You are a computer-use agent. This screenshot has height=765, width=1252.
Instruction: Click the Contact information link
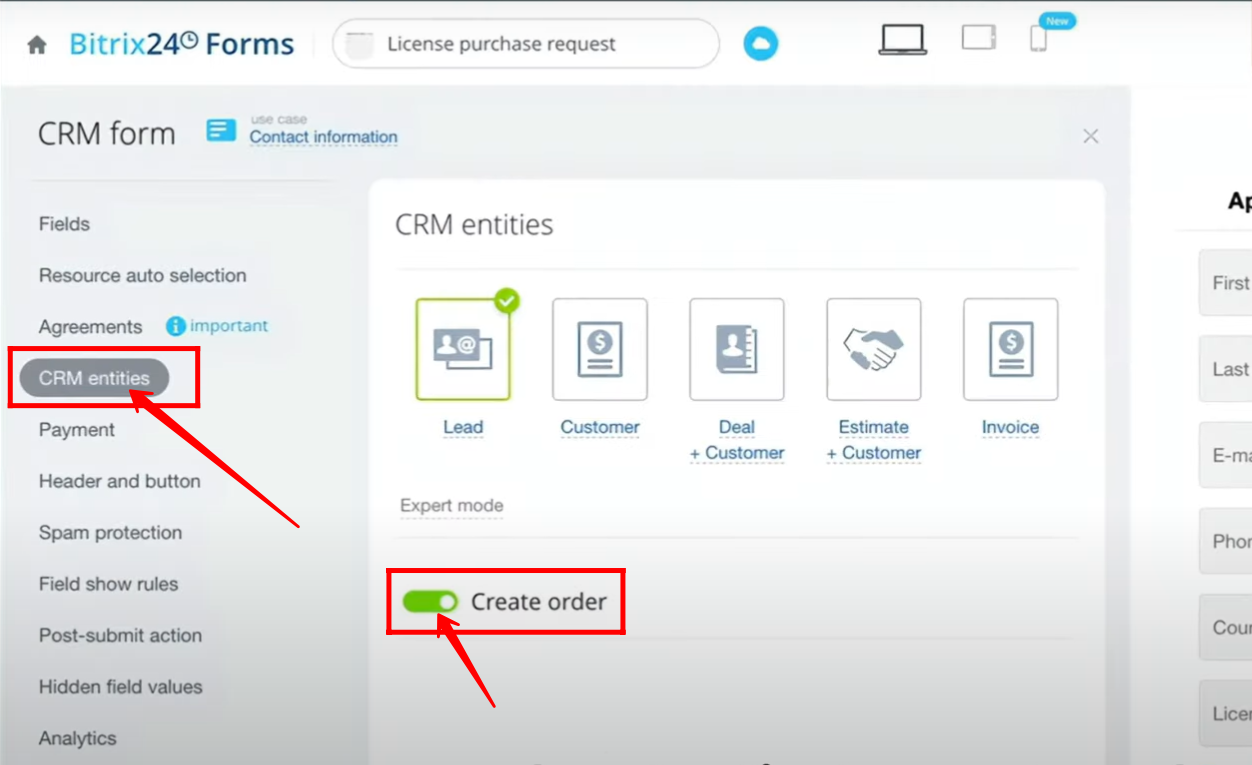pyautogui.click(x=323, y=137)
